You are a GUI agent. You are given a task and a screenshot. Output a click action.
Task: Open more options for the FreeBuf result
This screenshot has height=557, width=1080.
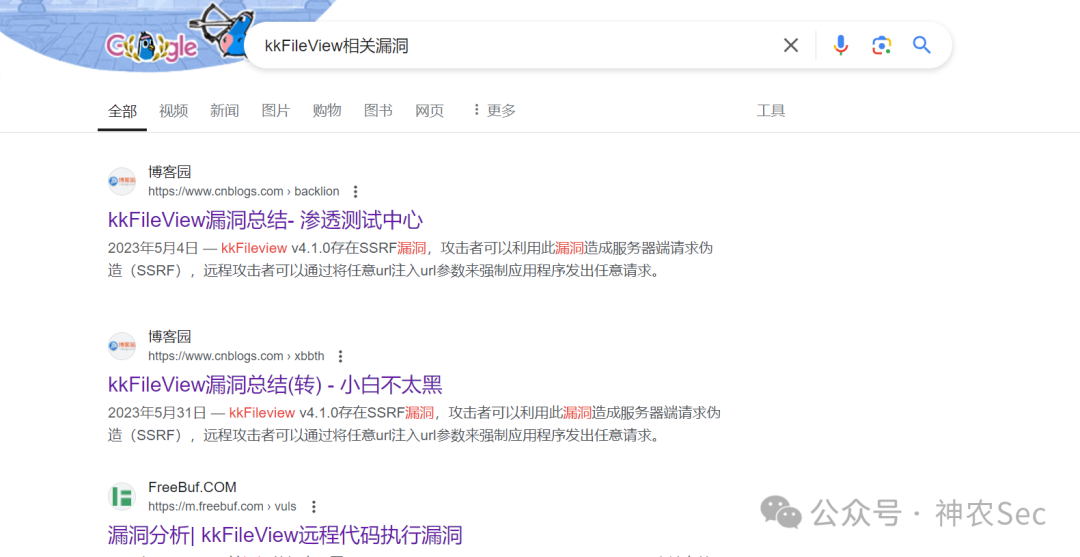(x=313, y=507)
